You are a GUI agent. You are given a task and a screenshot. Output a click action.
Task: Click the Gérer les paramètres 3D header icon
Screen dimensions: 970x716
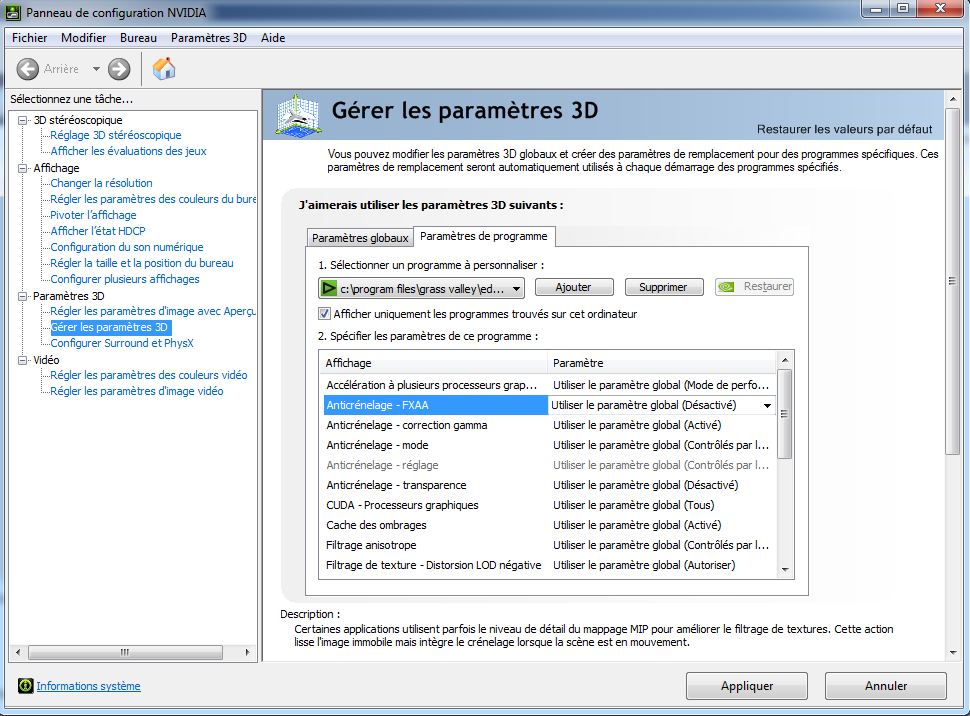point(298,115)
